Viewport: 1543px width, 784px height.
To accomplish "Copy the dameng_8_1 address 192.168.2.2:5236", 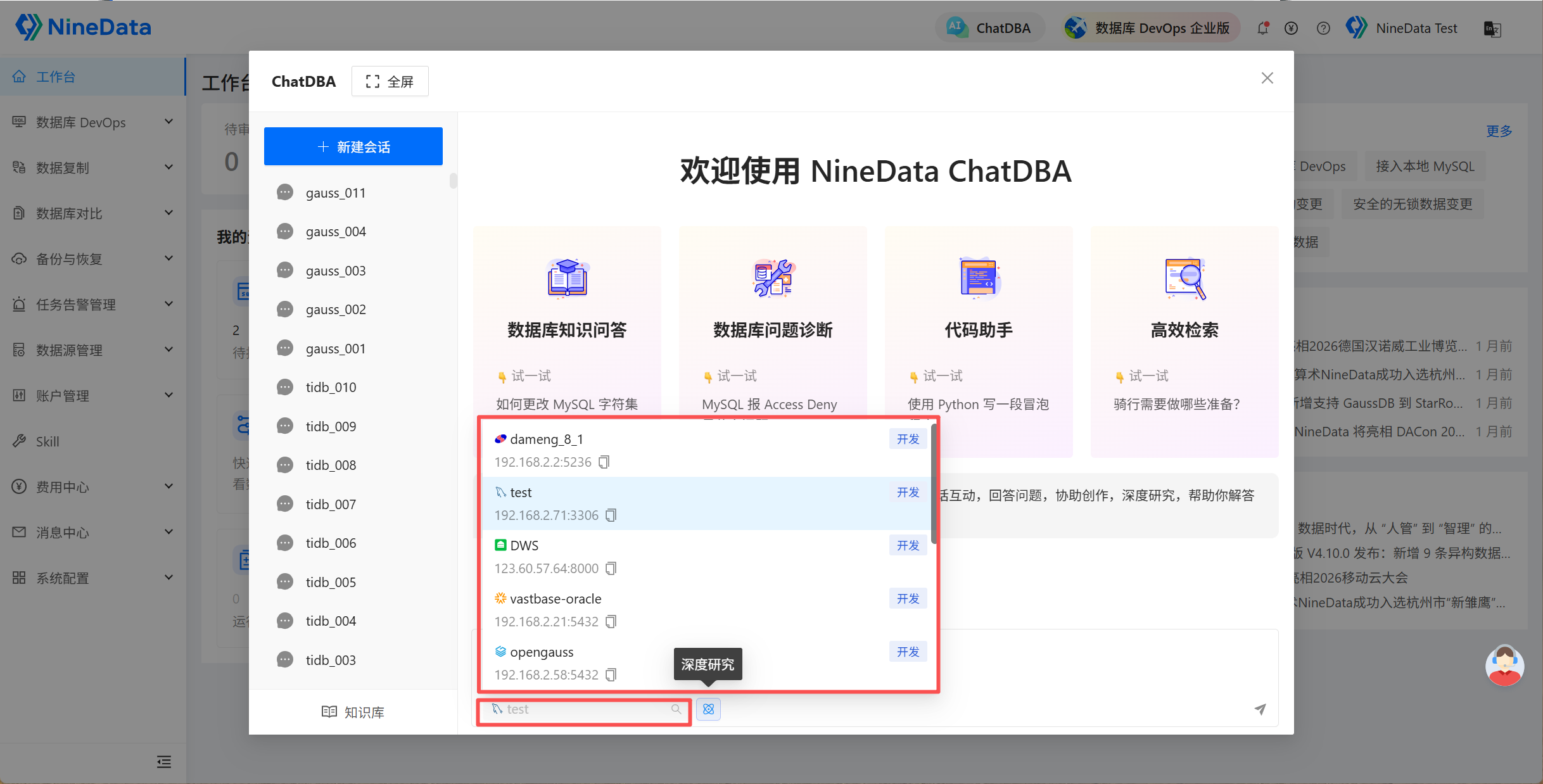I will [x=604, y=462].
